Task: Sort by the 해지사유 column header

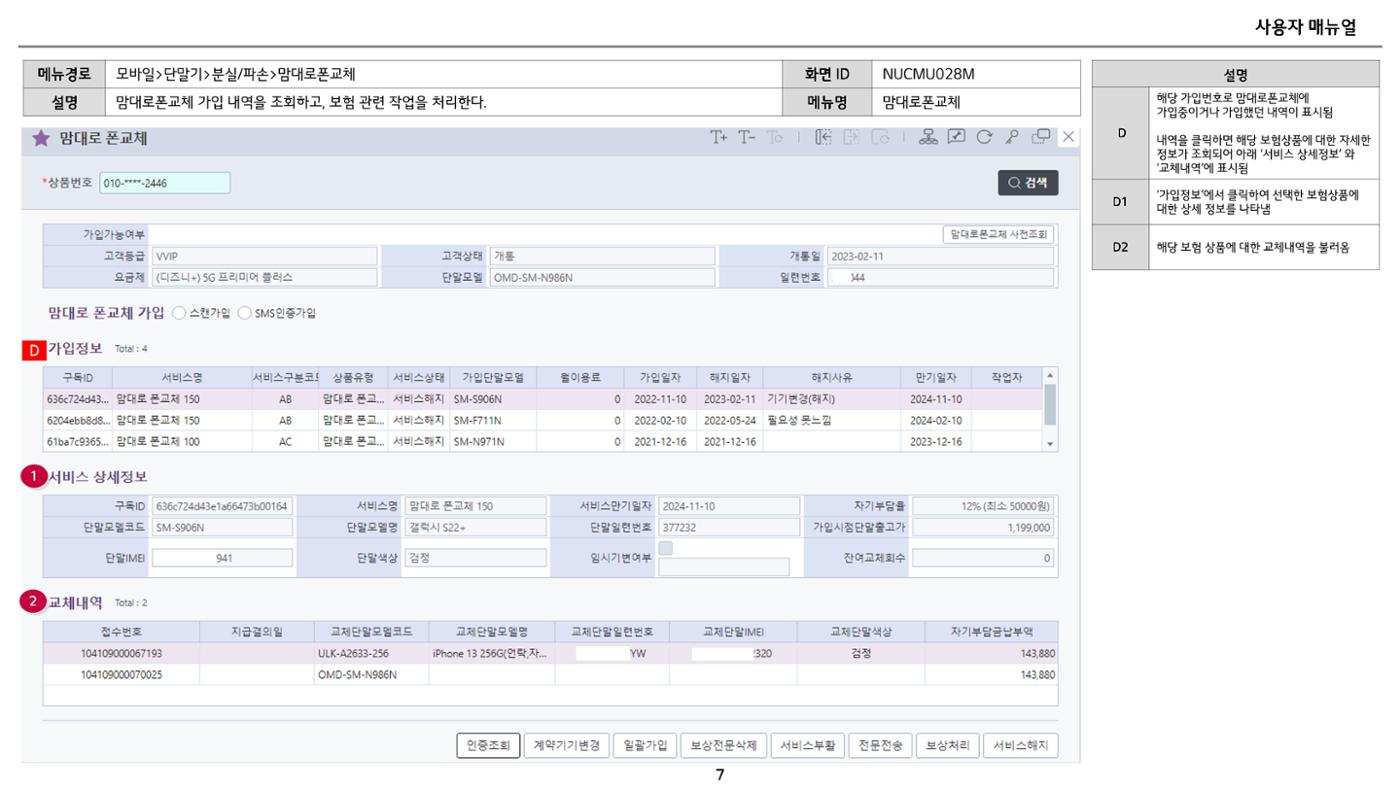Action: tap(831, 377)
